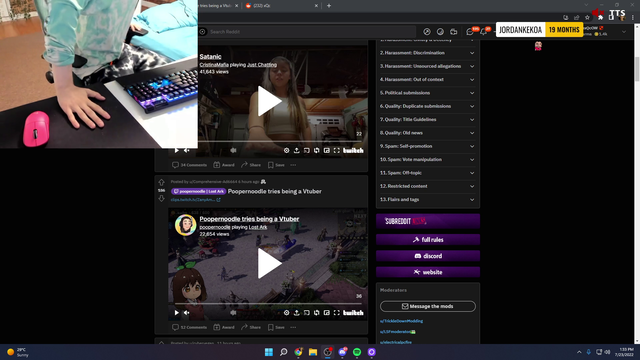Screen dimensions: 640x360
Task: Click the Twitch logo on Satanic clip
Action: click(353, 151)
